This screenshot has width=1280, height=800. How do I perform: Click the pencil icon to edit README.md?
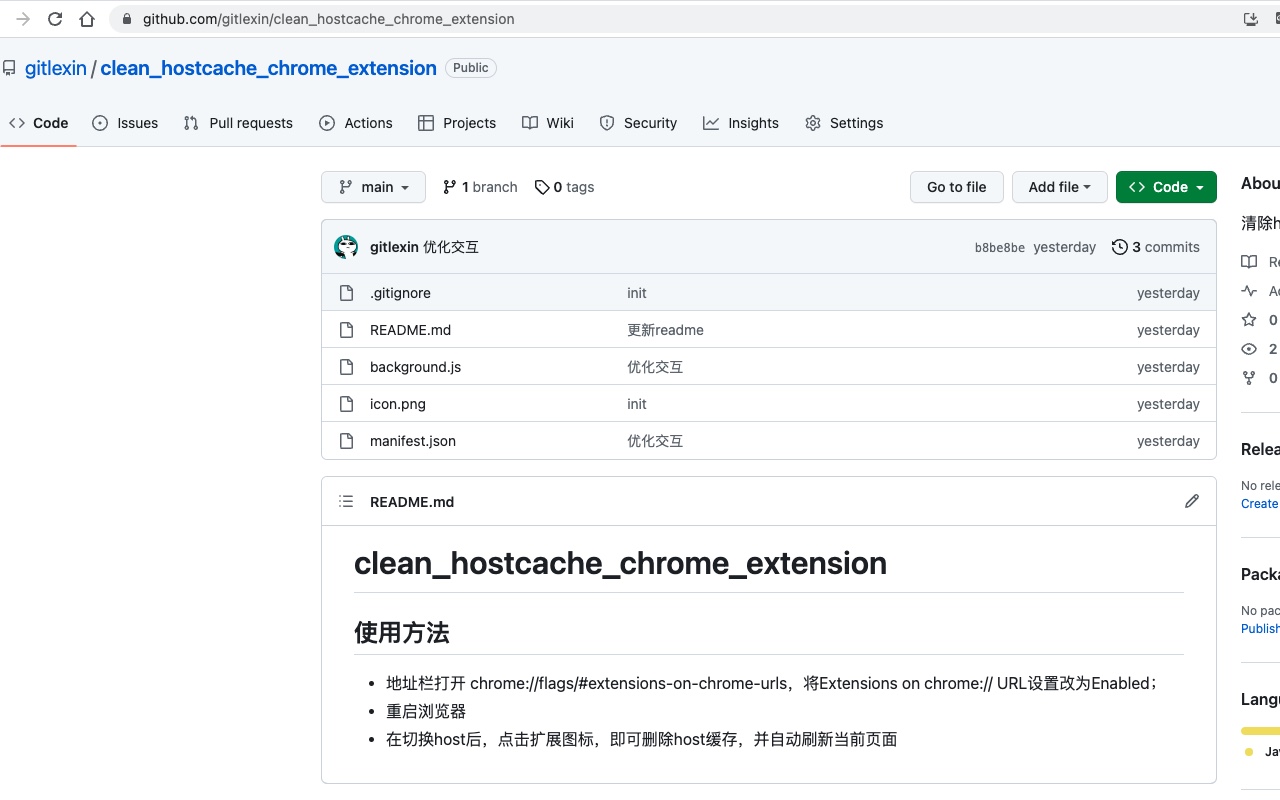pos(1191,500)
